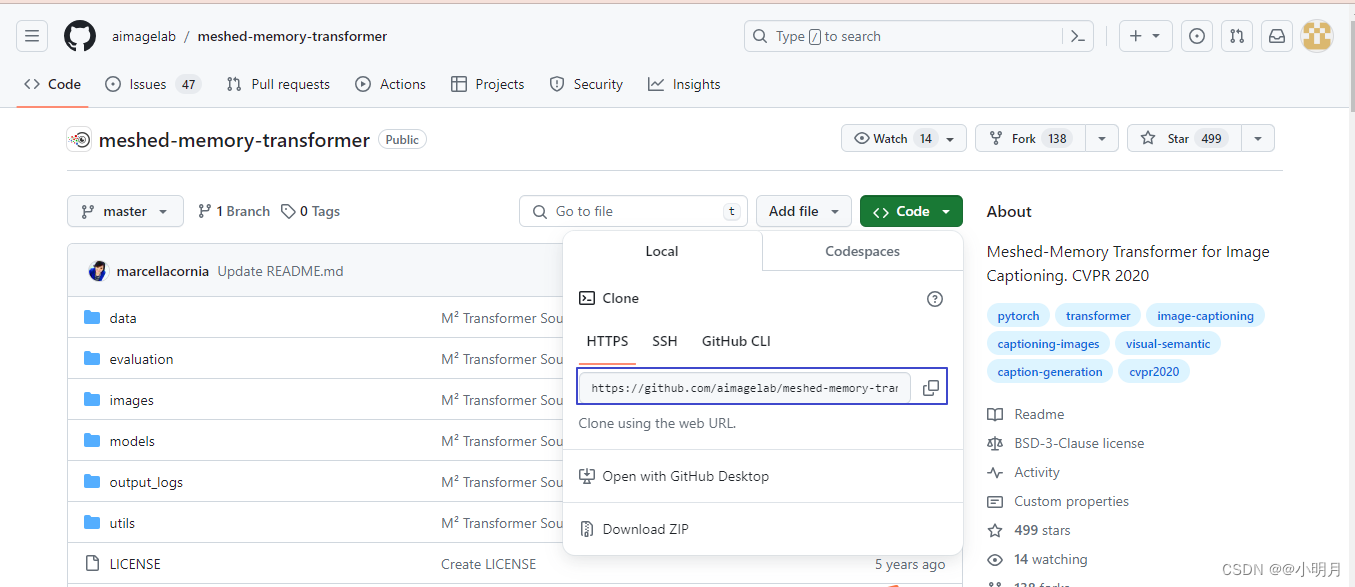1355x587 pixels.
Task: Open the Projects tab
Action: tap(488, 84)
